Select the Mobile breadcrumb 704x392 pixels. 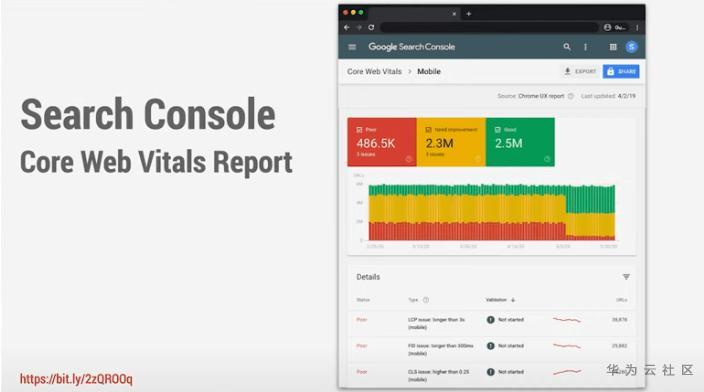pyautogui.click(x=429, y=71)
